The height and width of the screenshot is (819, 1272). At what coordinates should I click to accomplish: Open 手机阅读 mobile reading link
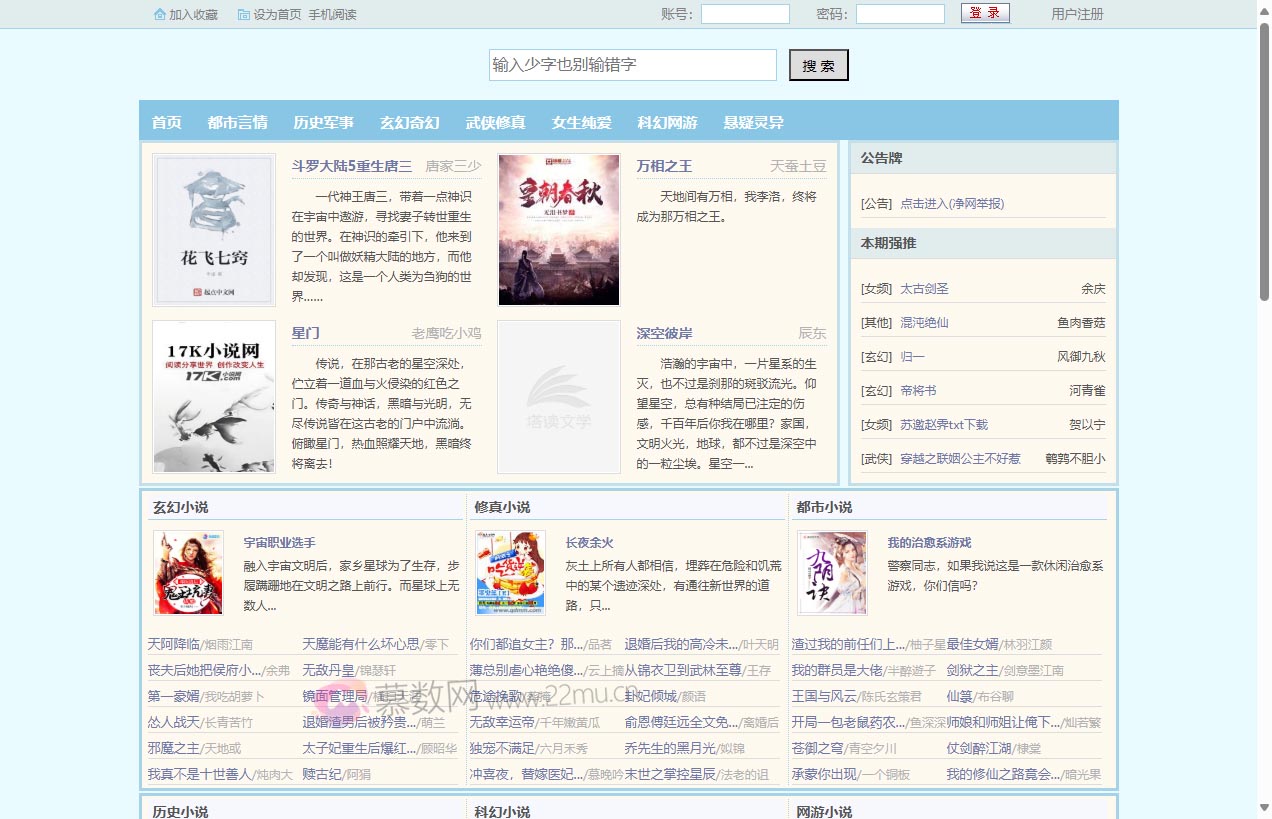[x=332, y=15]
